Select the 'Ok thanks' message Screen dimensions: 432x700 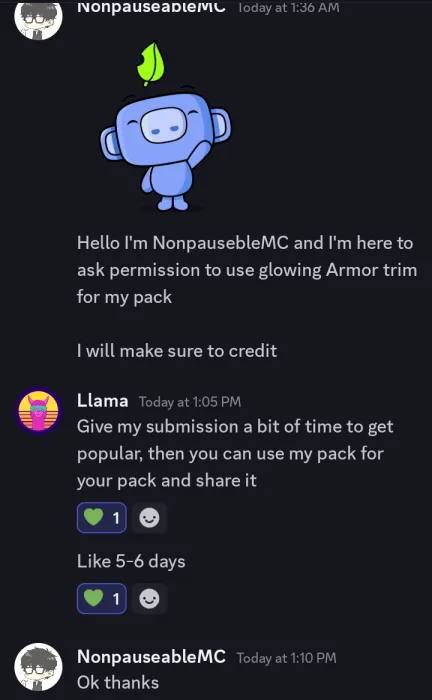pyautogui.click(x=118, y=683)
